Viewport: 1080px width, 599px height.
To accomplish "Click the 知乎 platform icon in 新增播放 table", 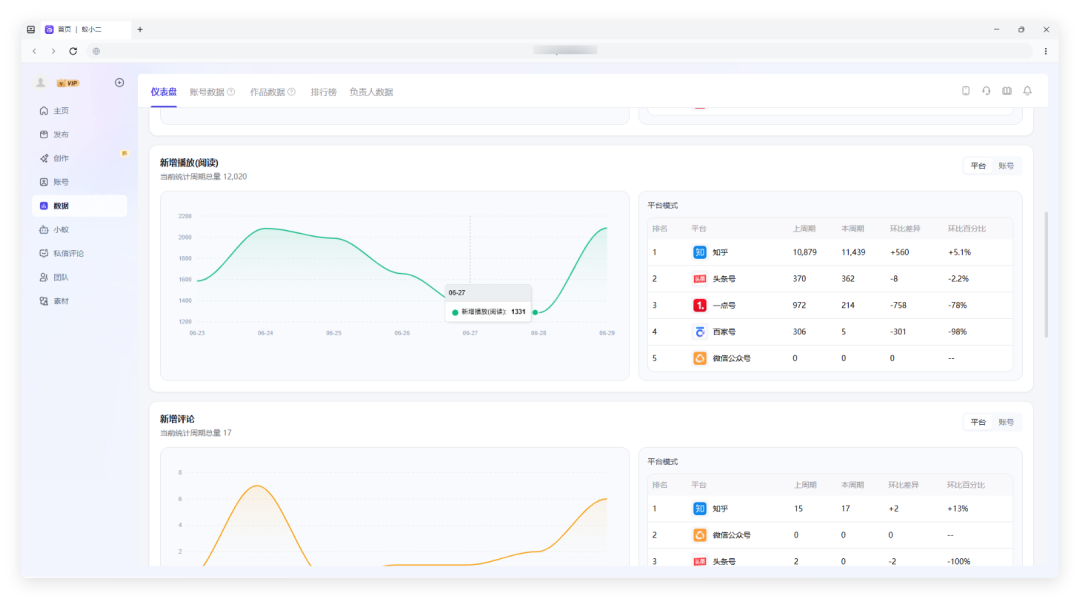I will click(x=699, y=253).
